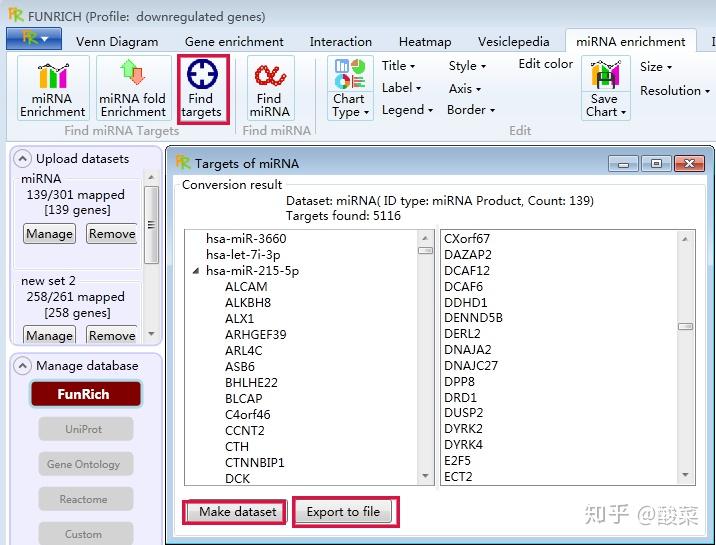This screenshot has width=716, height=545.
Task: Open the FunRich application menu button
Action: click(x=34, y=39)
